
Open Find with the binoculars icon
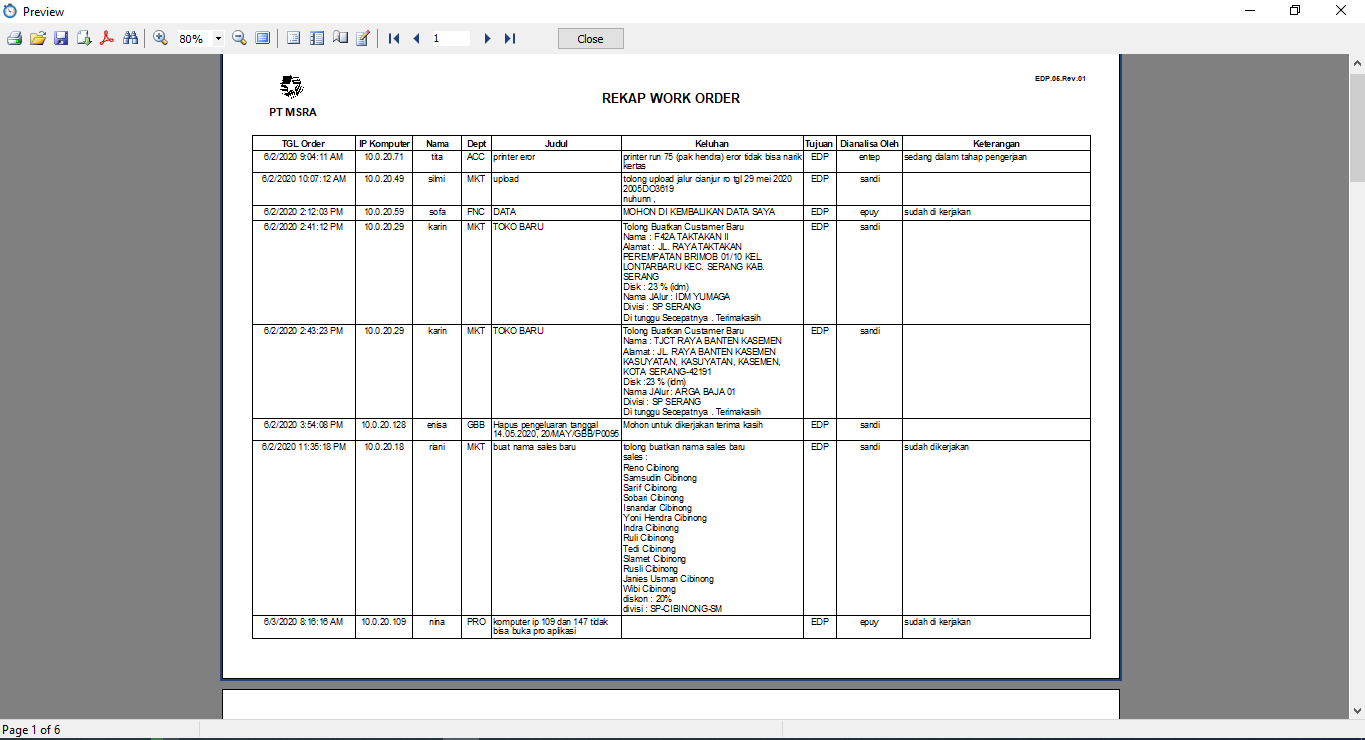tap(130, 38)
